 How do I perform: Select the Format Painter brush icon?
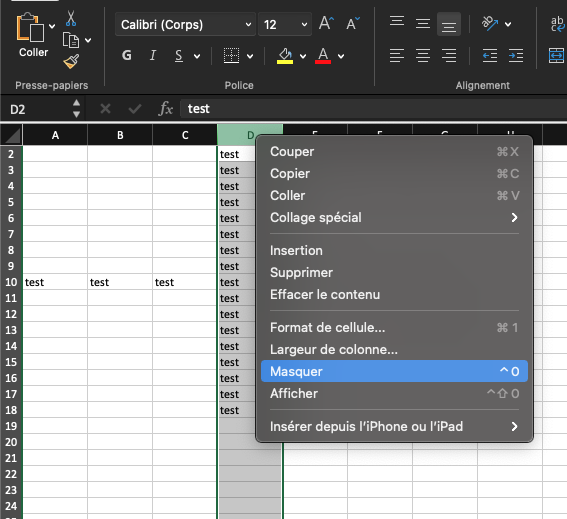pos(71,61)
